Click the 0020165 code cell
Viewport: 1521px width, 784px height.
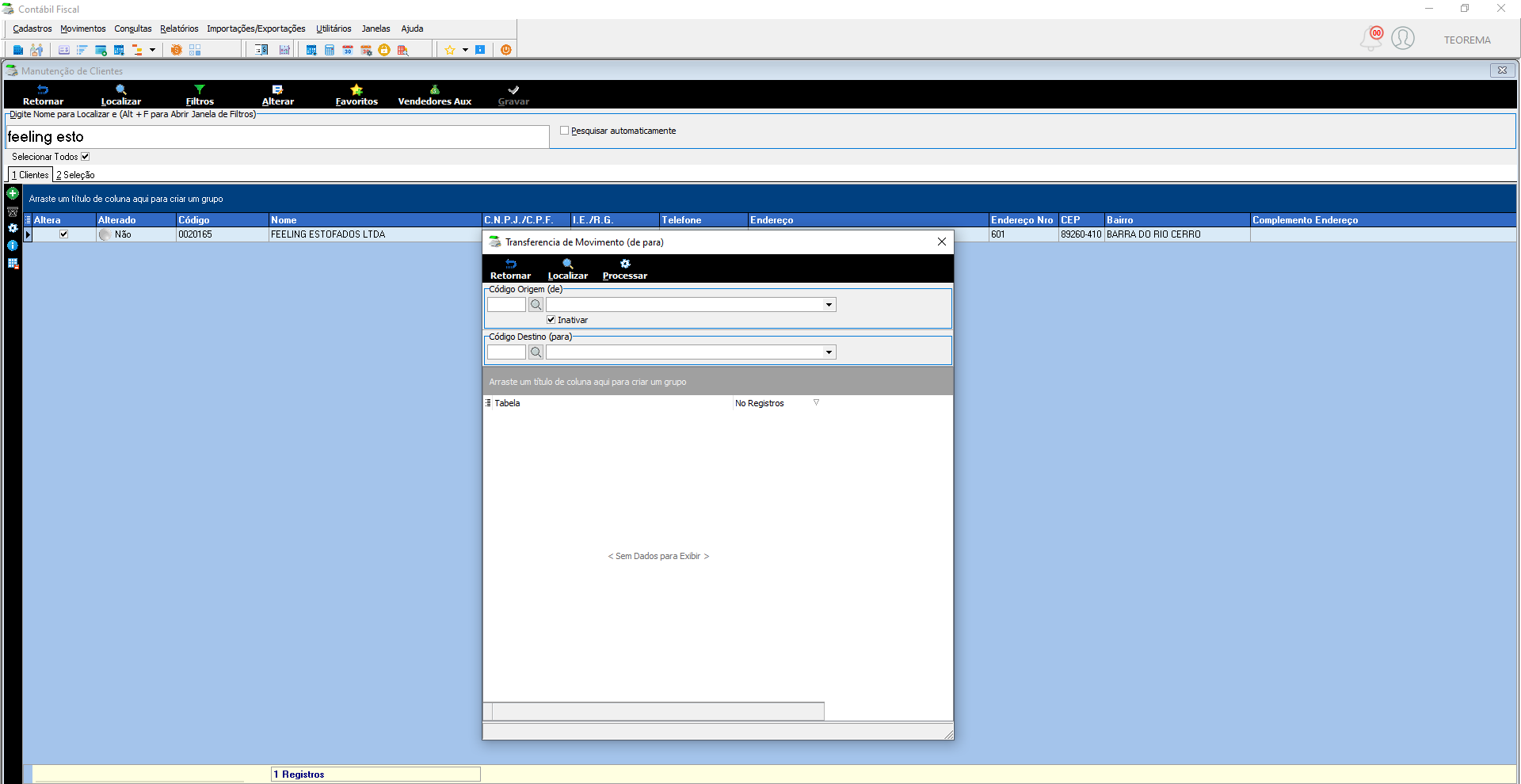coord(223,234)
